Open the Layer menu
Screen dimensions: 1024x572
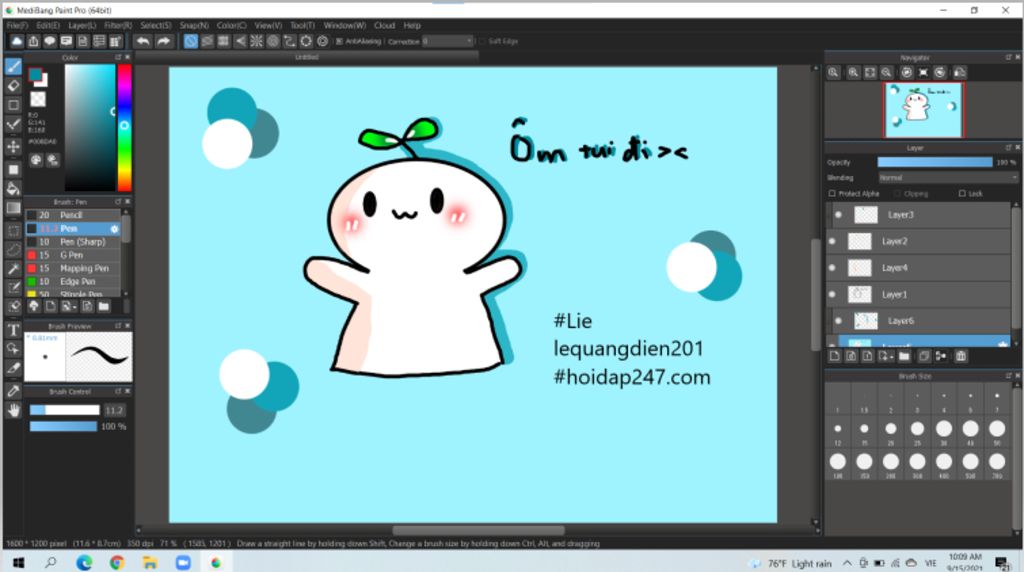pos(82,25)
